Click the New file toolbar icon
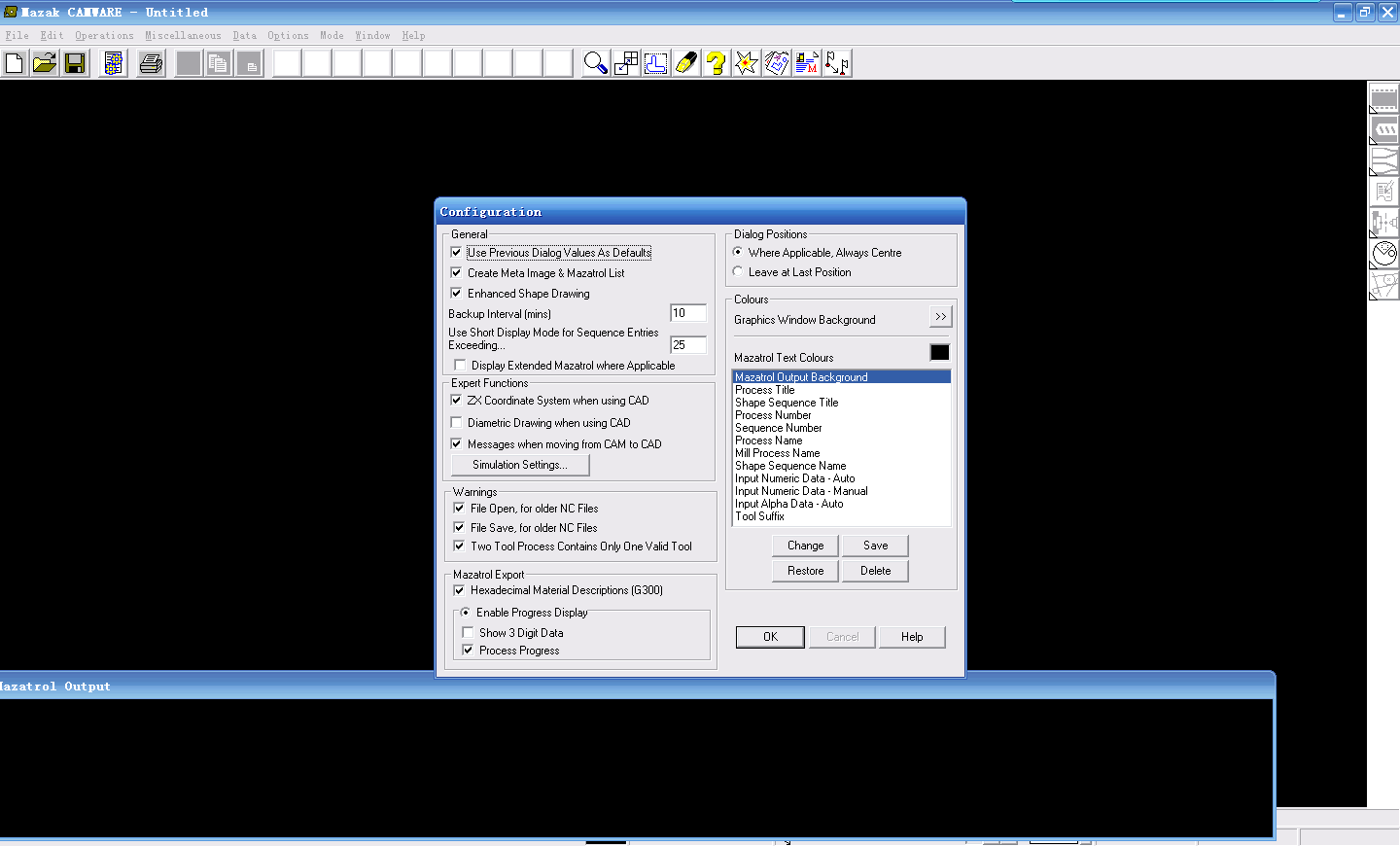The height and width of the screenshot is (846, 1400). (x=15, y=64)
